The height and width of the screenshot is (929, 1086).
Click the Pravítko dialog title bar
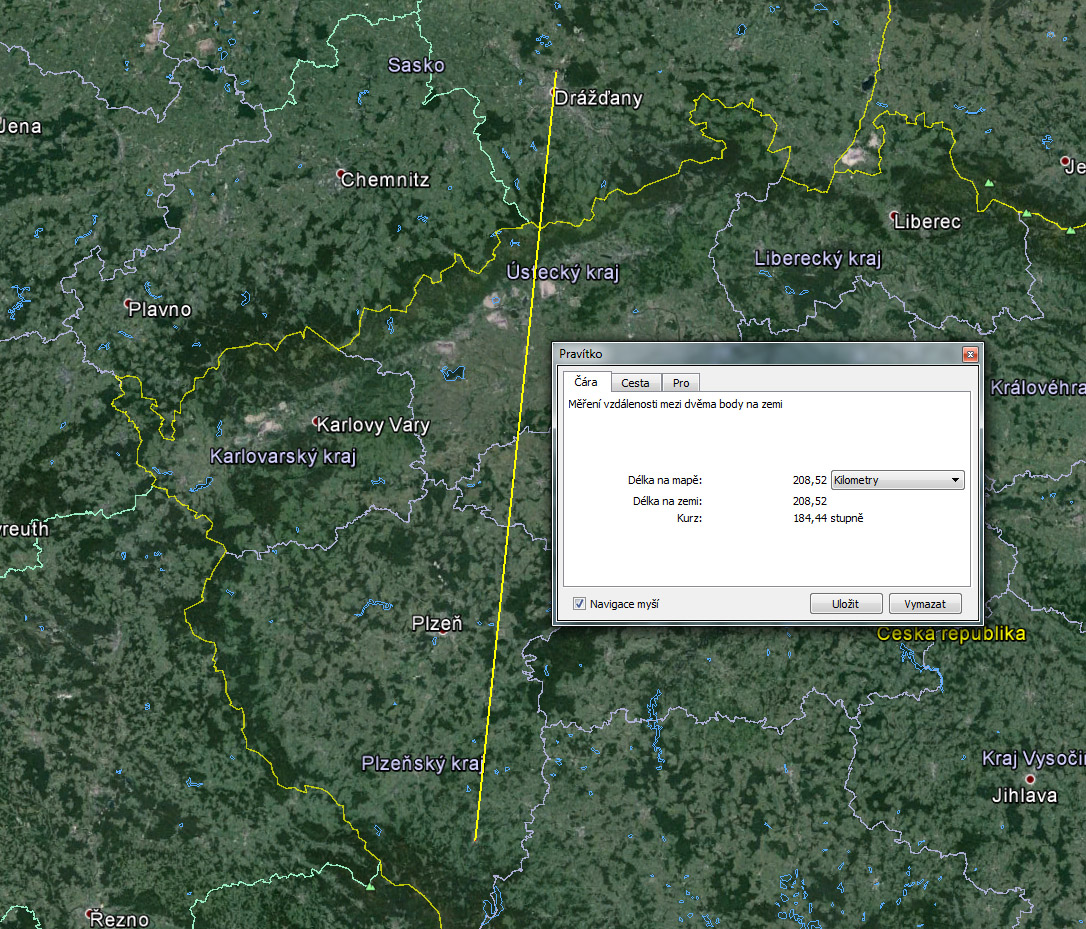(x=750, y=355)
